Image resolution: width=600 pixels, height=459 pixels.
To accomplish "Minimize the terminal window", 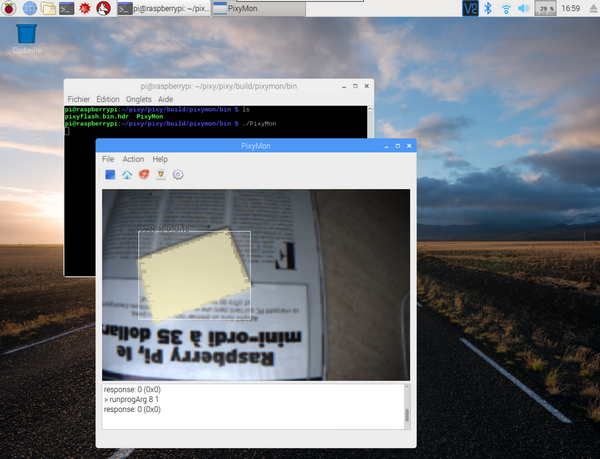I will 344,86.
